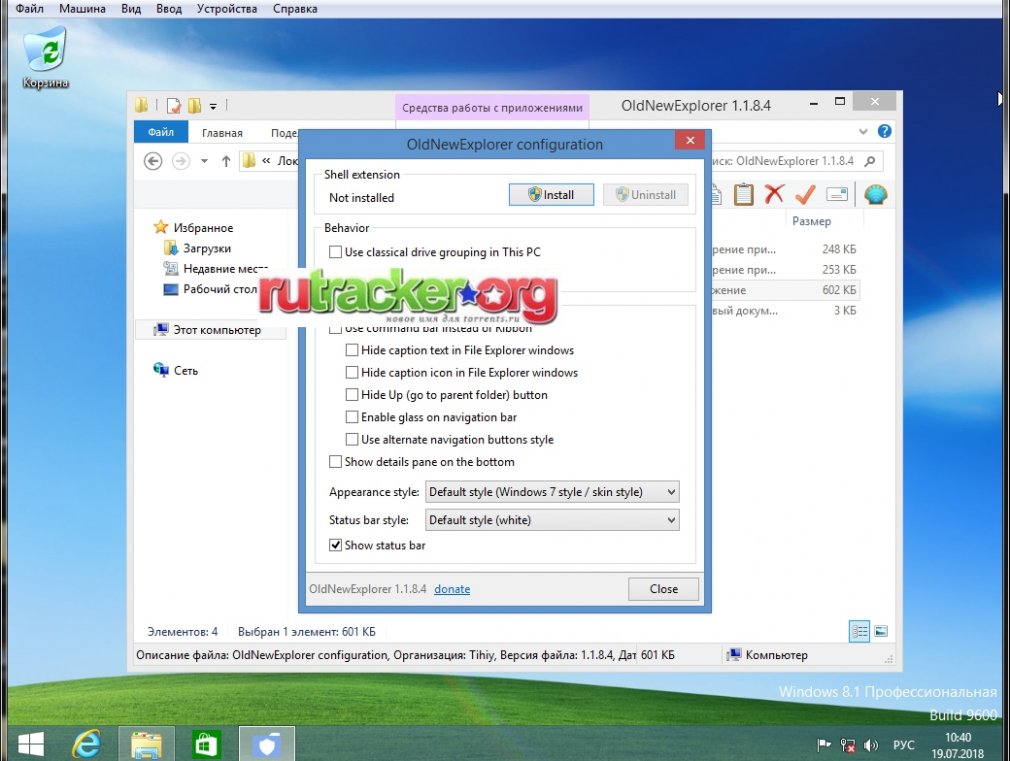Go back in the Explorer navigation bar

(153, 161)
